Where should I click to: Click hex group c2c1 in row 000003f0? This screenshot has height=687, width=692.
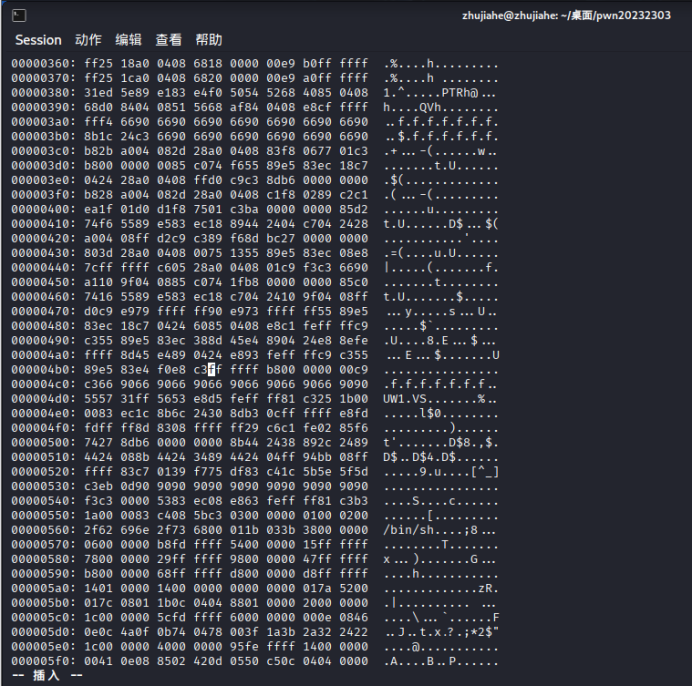click(354, 195)
